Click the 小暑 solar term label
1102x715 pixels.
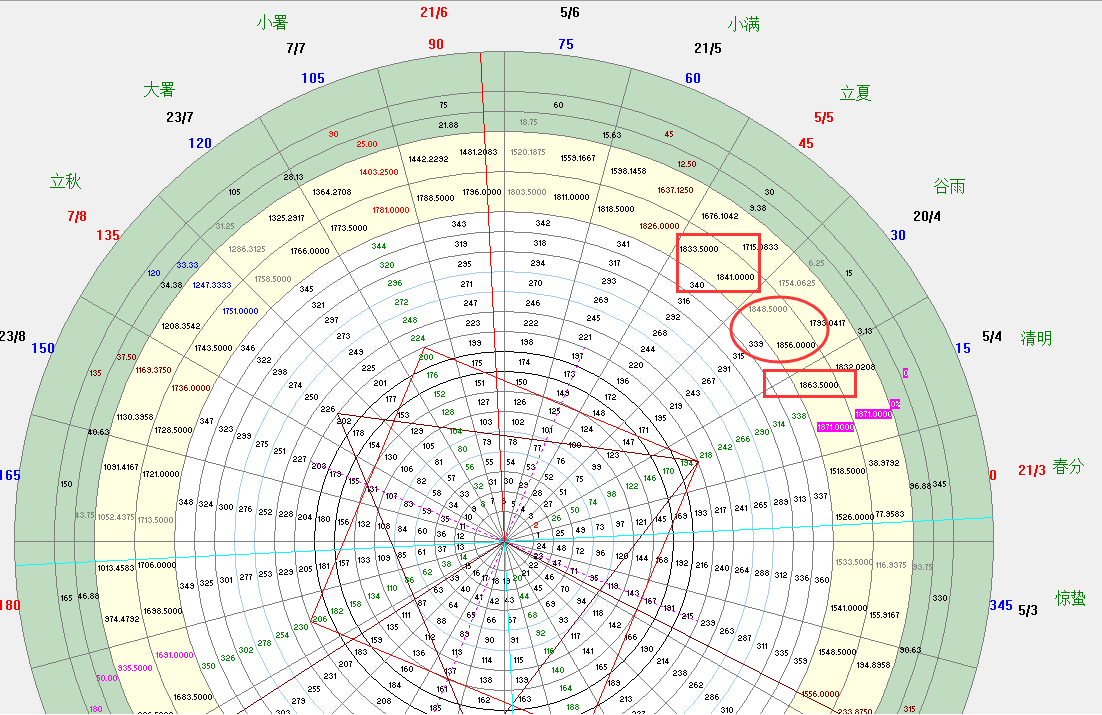click(272, 22)
